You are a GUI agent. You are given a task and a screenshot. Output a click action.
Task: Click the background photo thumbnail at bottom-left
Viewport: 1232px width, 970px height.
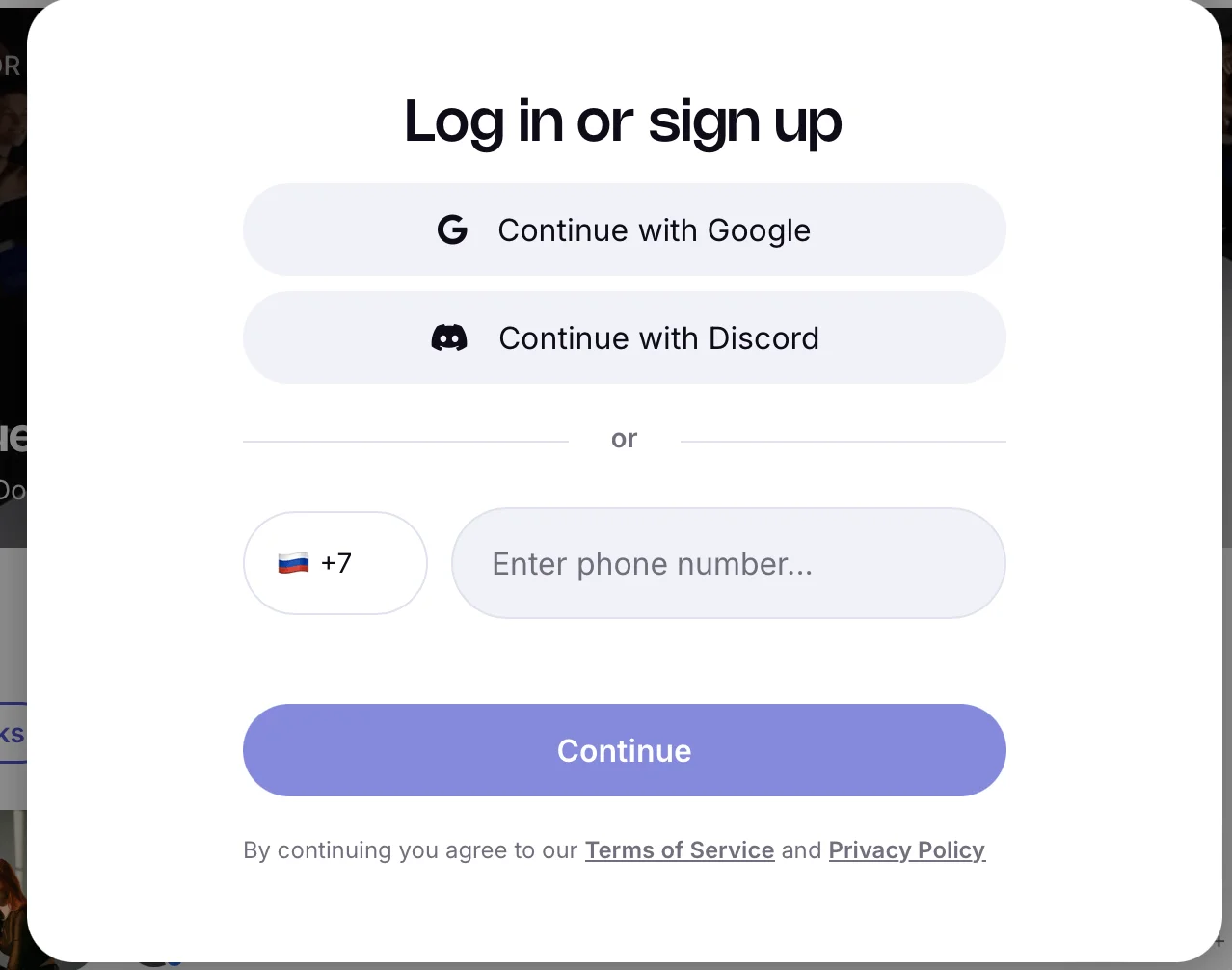(x=12, y=887)
